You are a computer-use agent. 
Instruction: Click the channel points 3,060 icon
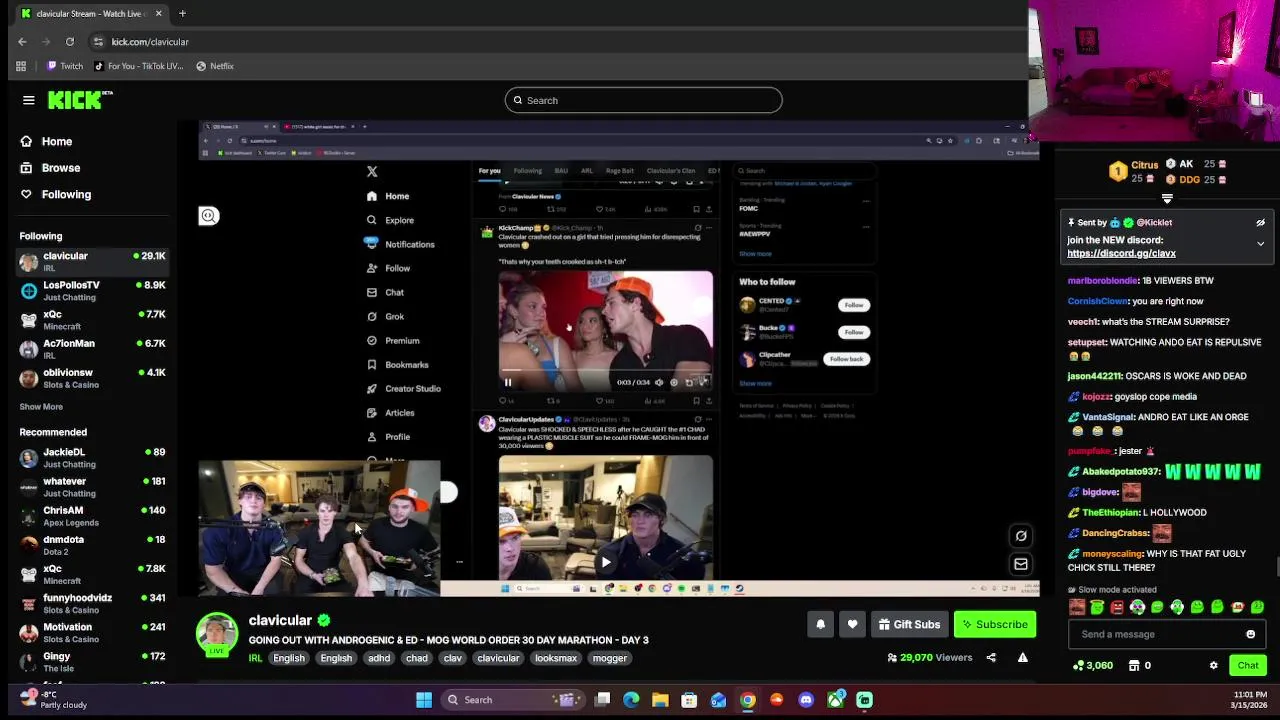[1092, 665]
